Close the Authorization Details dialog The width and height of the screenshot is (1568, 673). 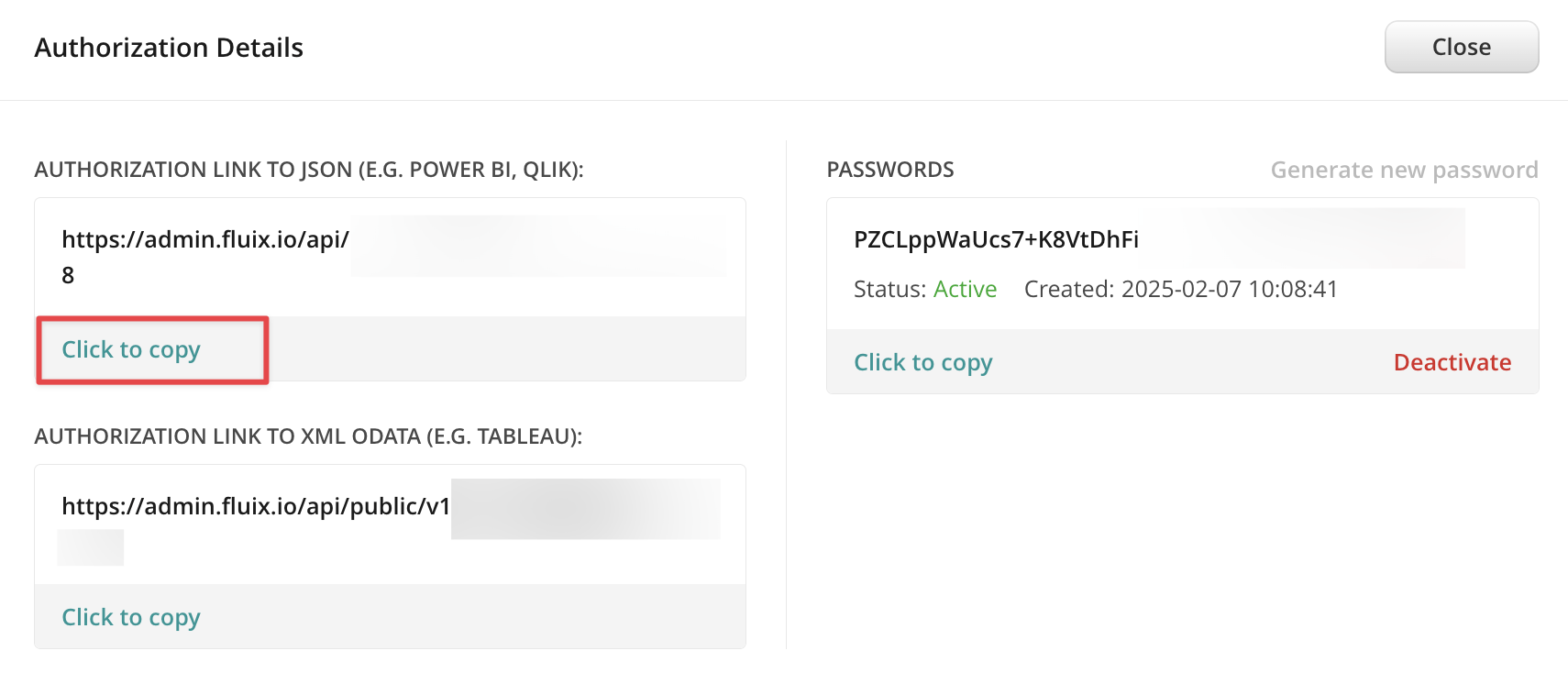click(x=1461, y=47)
